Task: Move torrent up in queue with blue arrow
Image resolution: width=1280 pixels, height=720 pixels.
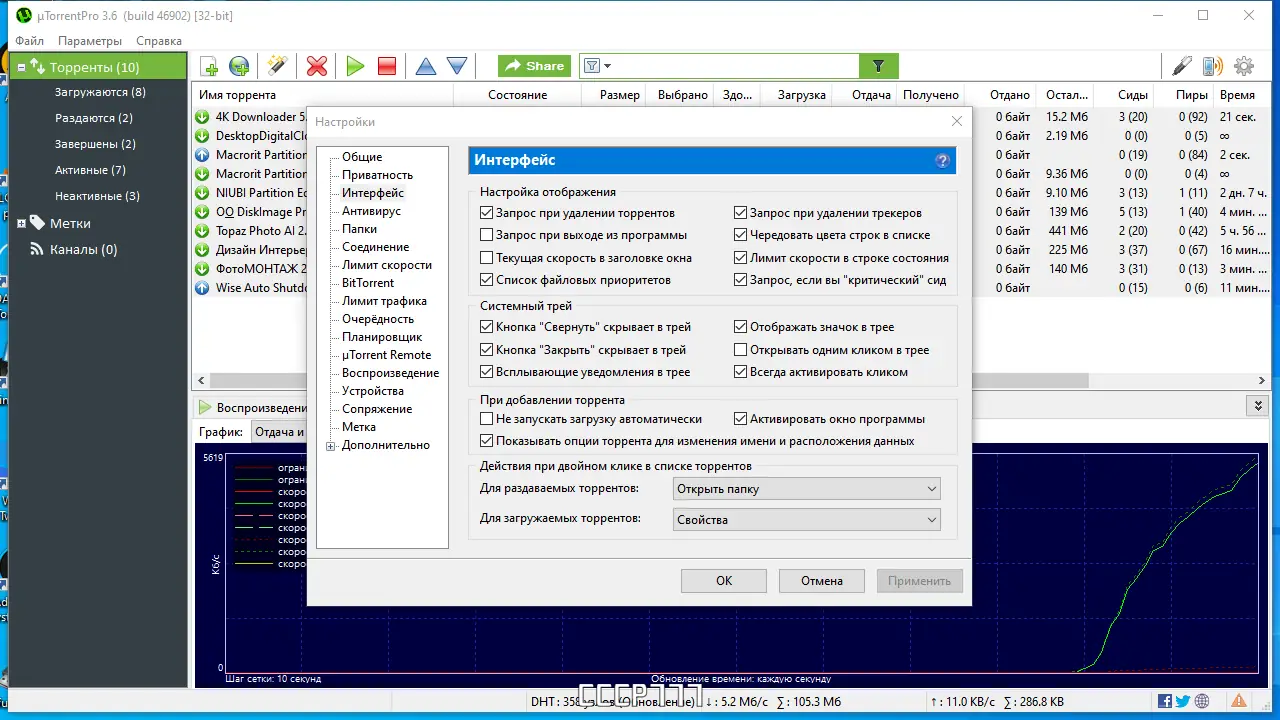Action: 425,66
